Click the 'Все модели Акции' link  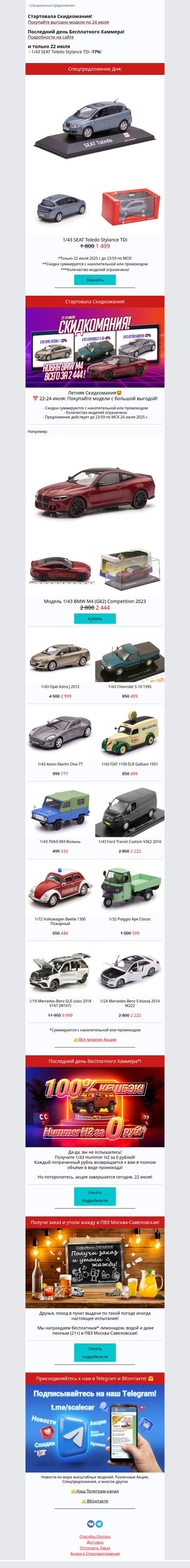pos(95,1040)
